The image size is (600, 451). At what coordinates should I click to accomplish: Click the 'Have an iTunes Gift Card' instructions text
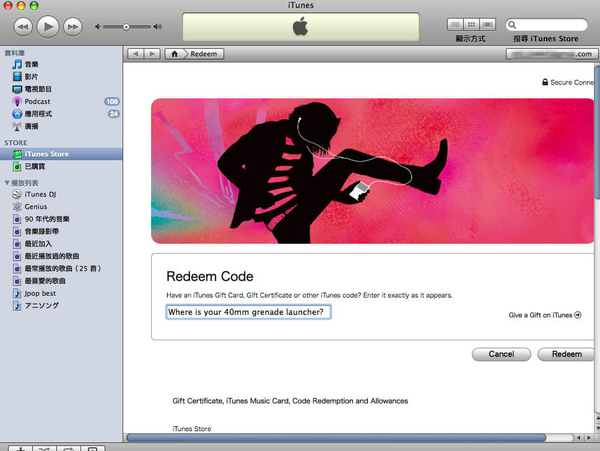[309, 295]
